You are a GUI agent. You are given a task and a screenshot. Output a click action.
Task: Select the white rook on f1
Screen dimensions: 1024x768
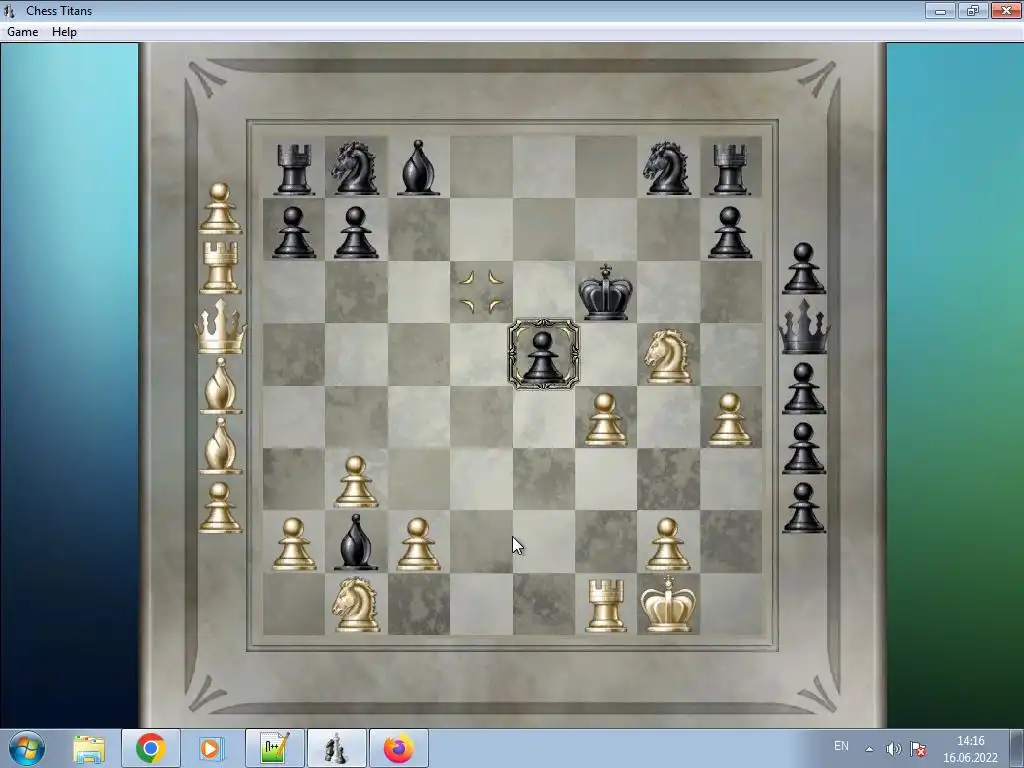tap(605, 606)
